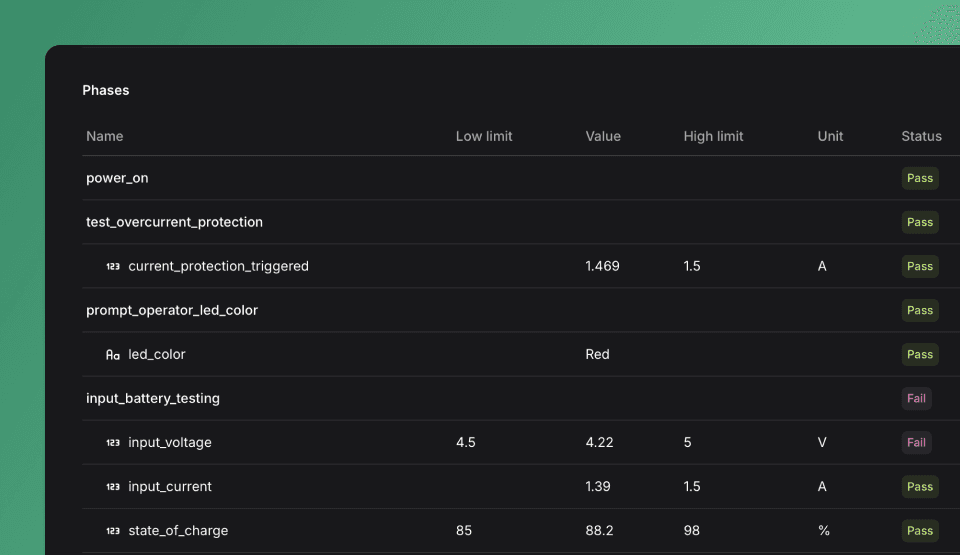The image size is (960, 555).
Task: Click the state_of_charge value 88.2
Action: click(x=599, y=531)
